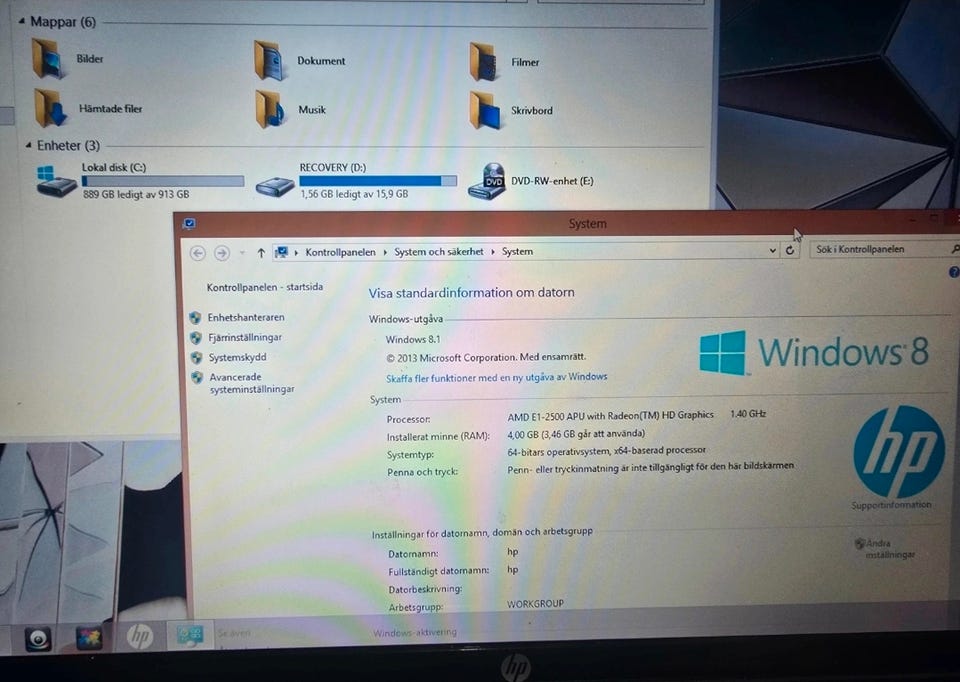
Task: Open the camera app on the taskbar
Action: pos(38,639)
